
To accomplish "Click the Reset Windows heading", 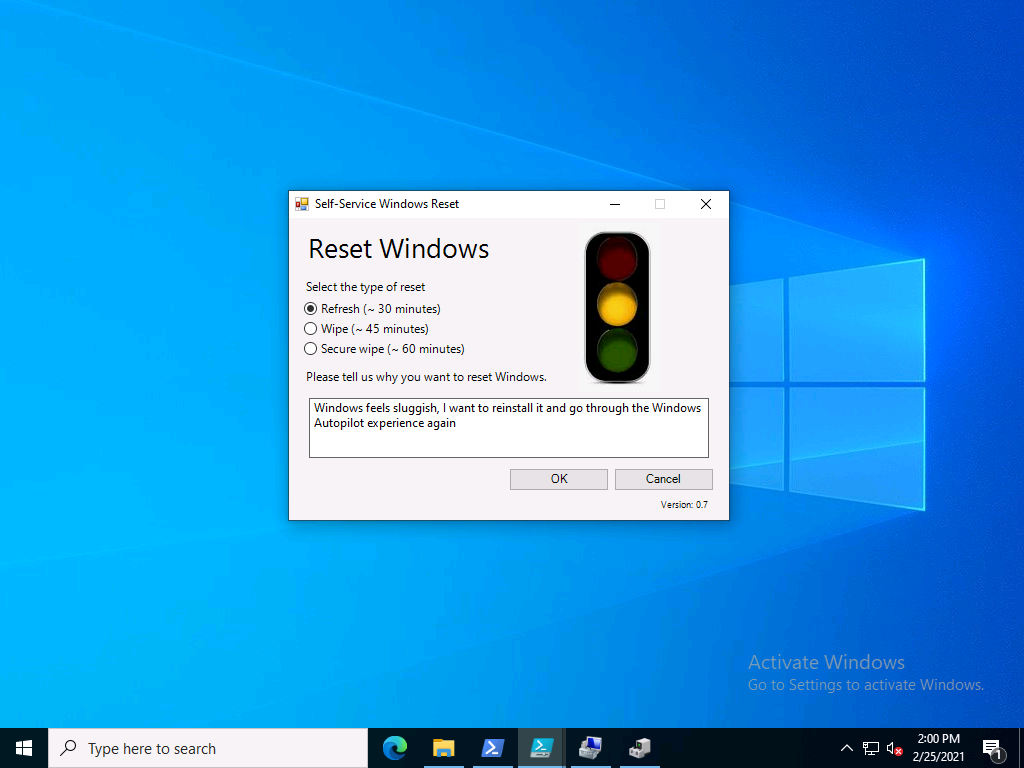I will pyautogui.click(x=398, y=249).
